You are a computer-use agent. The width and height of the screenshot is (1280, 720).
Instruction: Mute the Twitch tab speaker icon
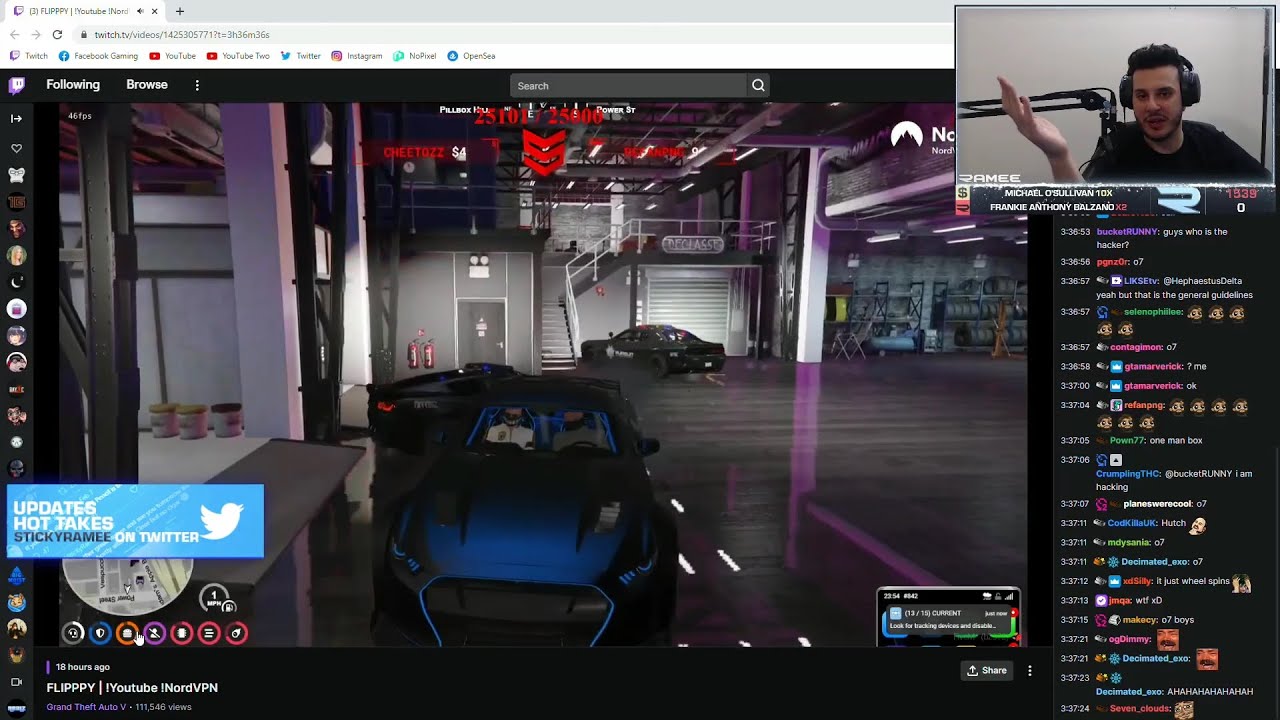pyautogui.click(x=139, y=11)
